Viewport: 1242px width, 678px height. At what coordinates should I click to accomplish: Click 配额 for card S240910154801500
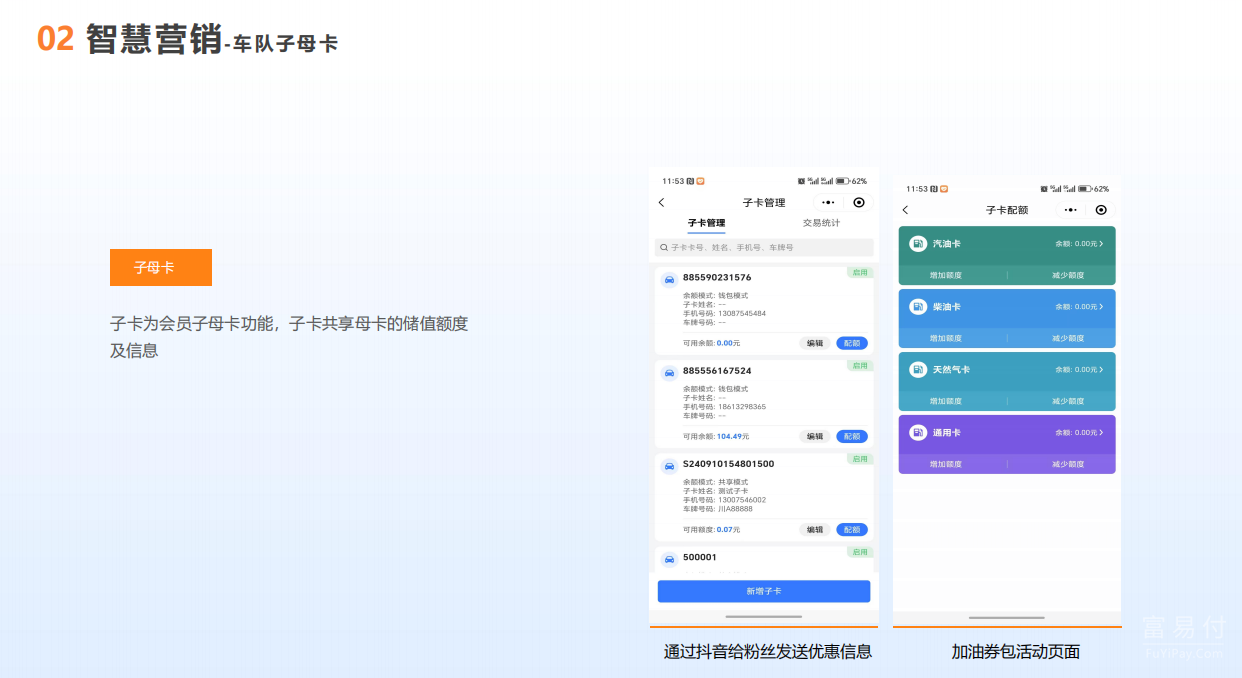point(852,530)
